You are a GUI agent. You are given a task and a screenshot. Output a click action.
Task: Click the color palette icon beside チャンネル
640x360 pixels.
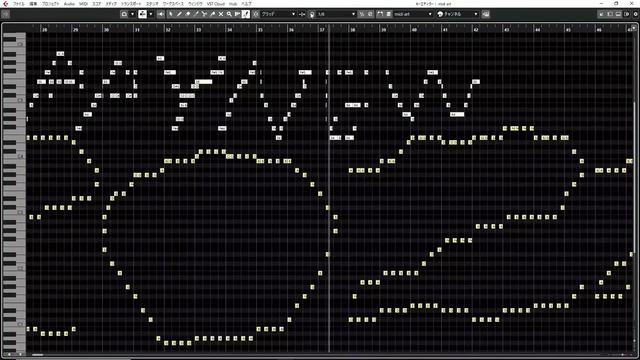click(x=440, y=14)
